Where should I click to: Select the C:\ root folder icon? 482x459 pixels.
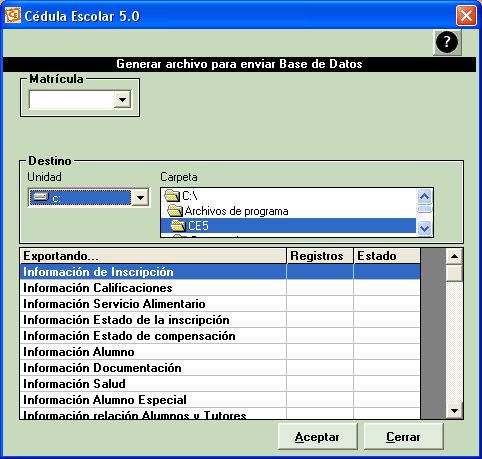point(172,196)
